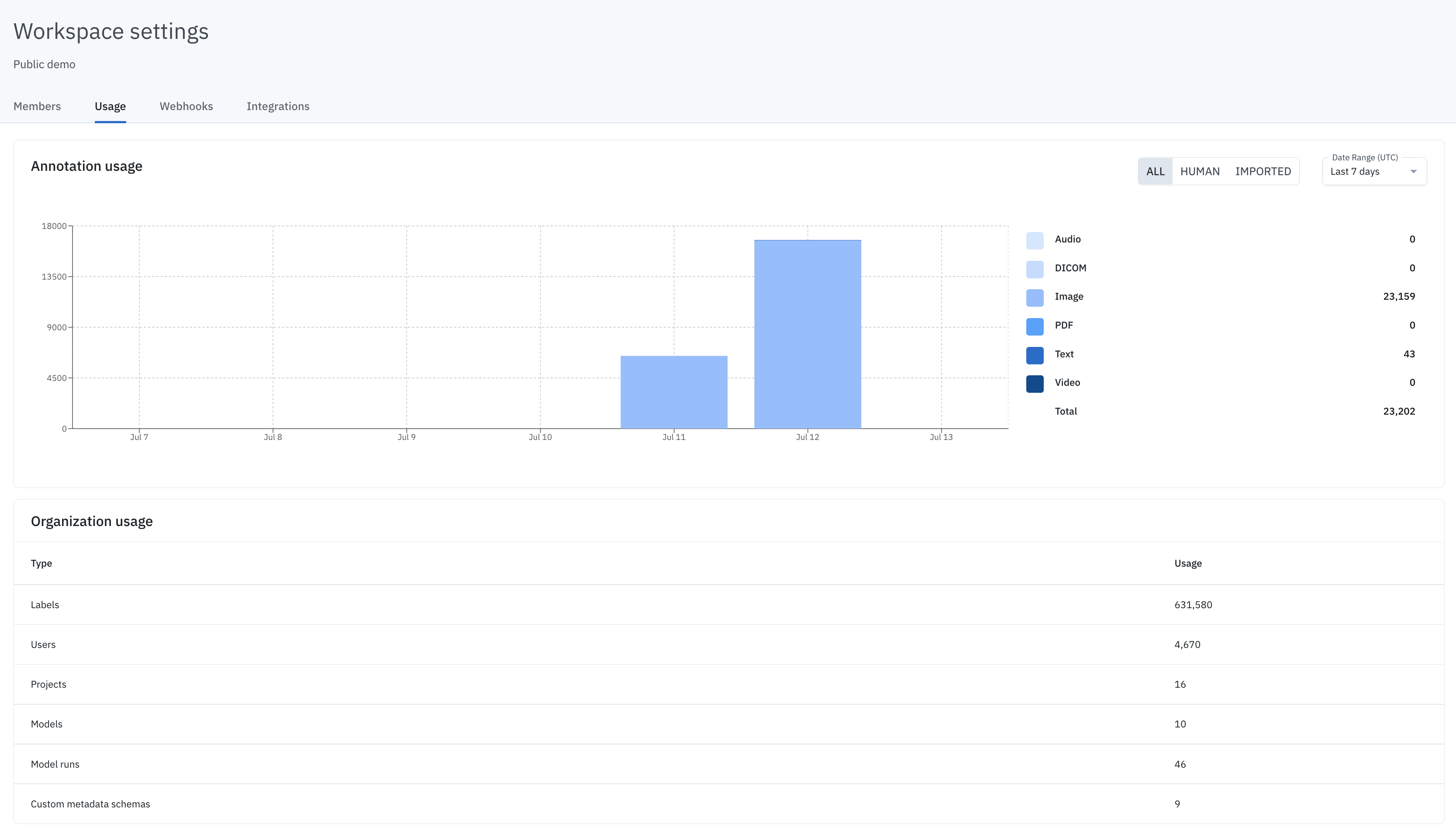Switch filter to HUMAN annotations

[x=1199, y=171]
